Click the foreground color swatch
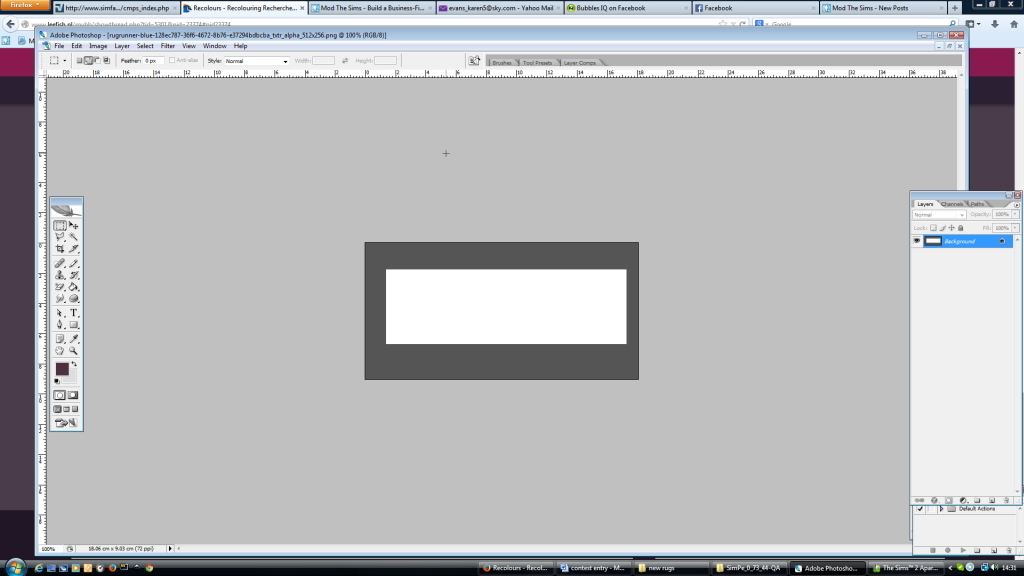Image resolution: width=1024 pixels, height=576 pixels. coord(62,369)
